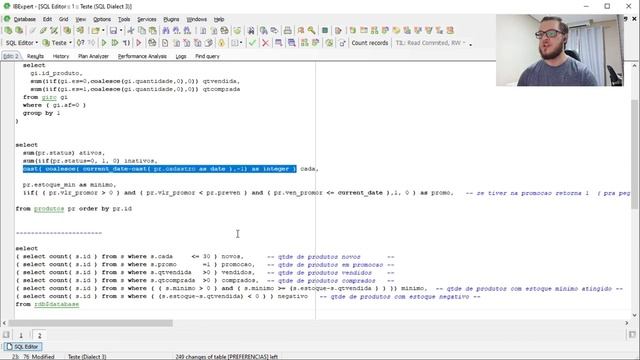Switch to the Results tab
This screenshot has width=640, height=360.
tap(35, 56)
